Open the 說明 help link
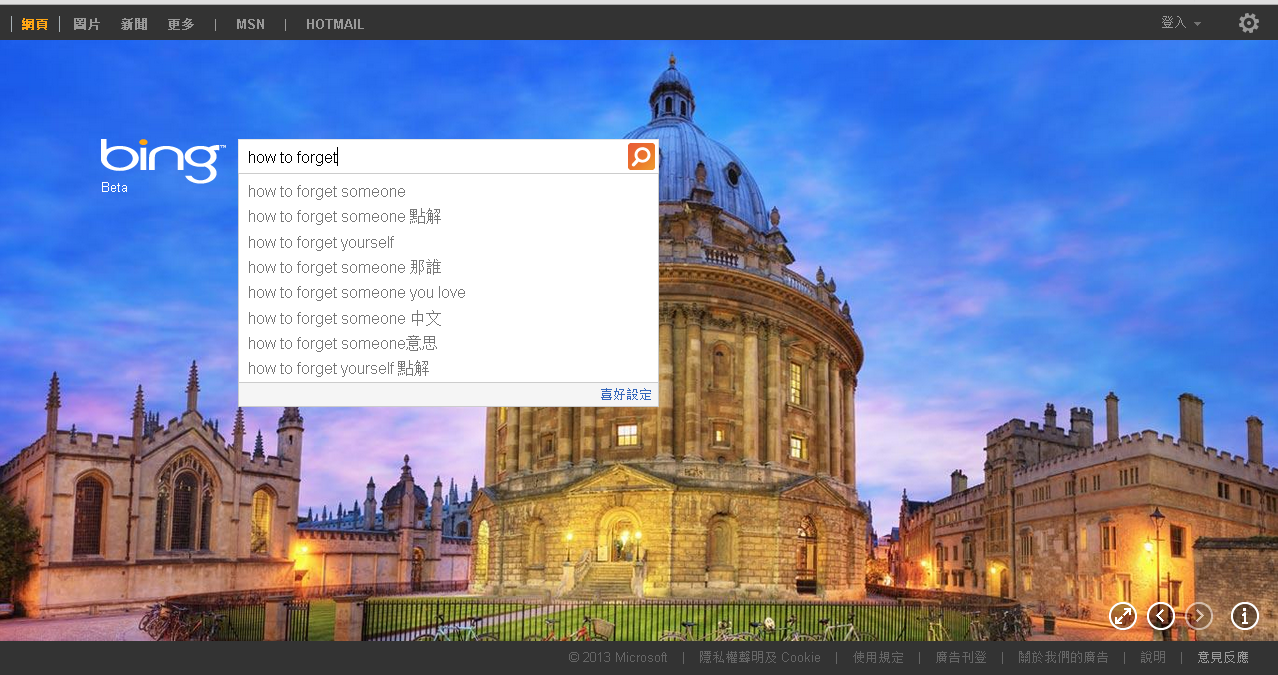Viewport: 1278px width, 675px height. [1153, 657]
